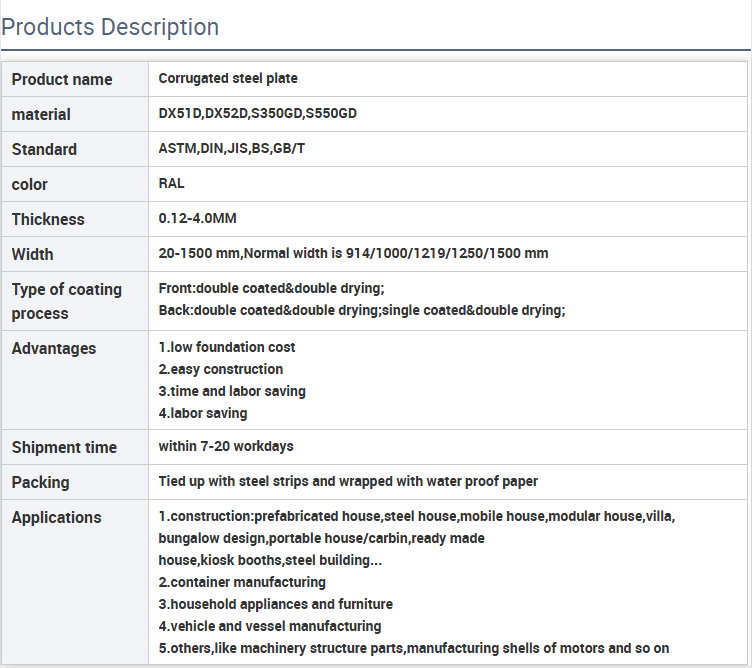Select the Thickness label cell
This screenshot has width=752, height=668.
click(x=75, y=219)
